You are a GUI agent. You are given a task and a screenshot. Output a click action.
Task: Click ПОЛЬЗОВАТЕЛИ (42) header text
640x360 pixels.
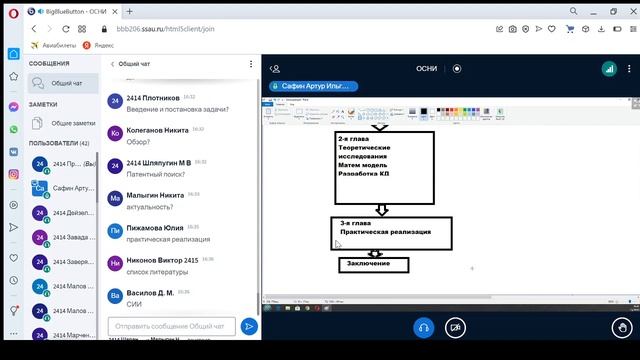tap(59, 143)
